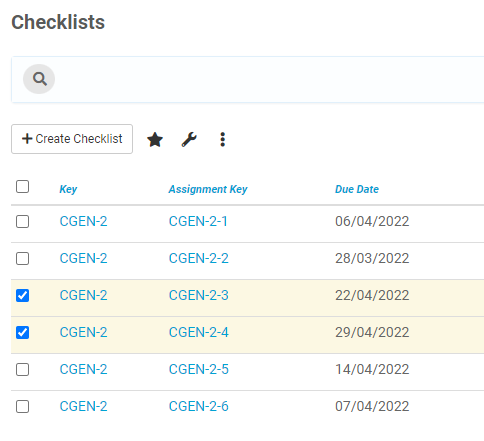This screenshot has height=441, width=484.
Task: Open assignment link CGEN-2-4
Action: (199, 332)
